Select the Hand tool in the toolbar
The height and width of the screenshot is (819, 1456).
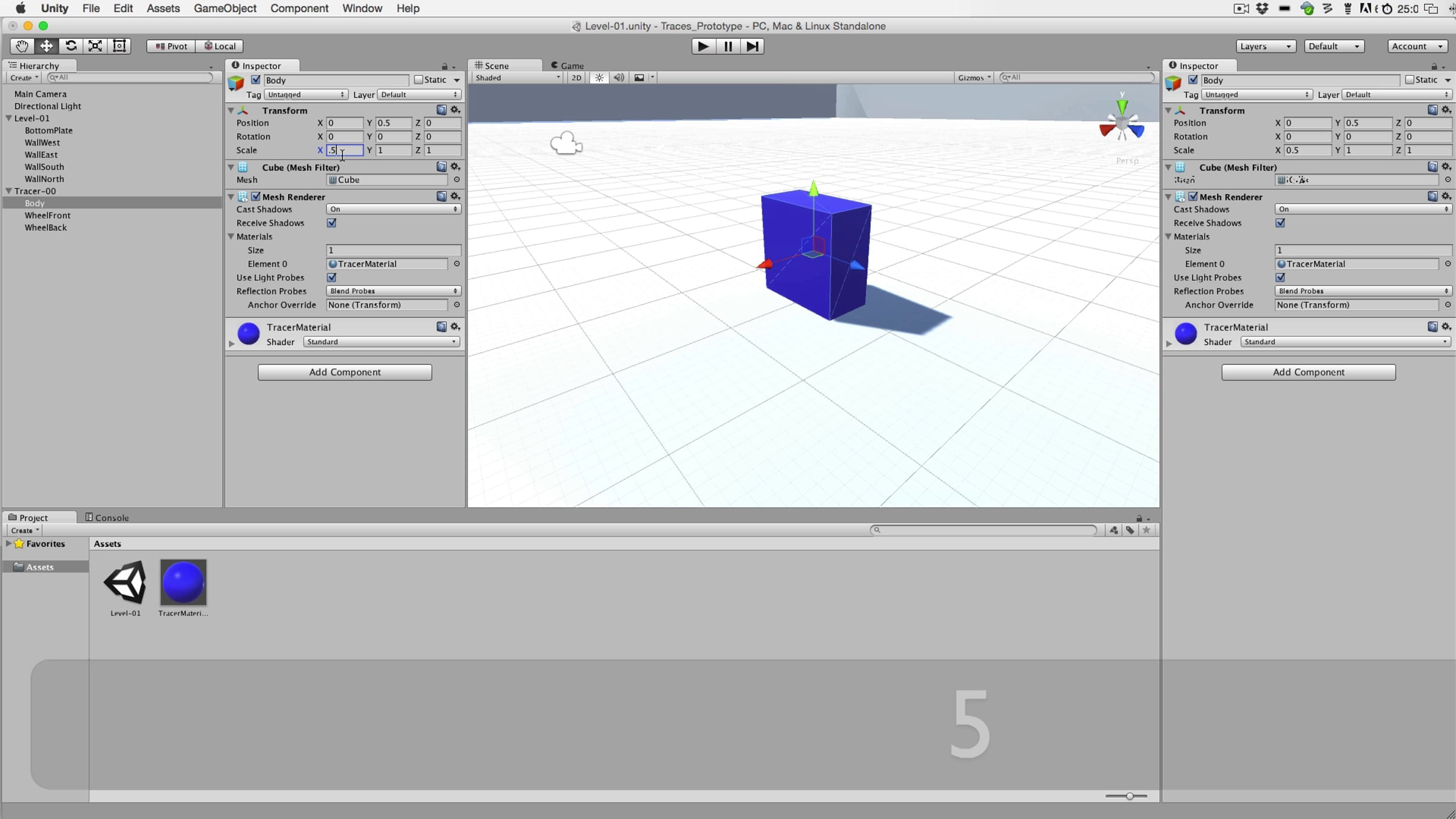[x=22, y=46]
